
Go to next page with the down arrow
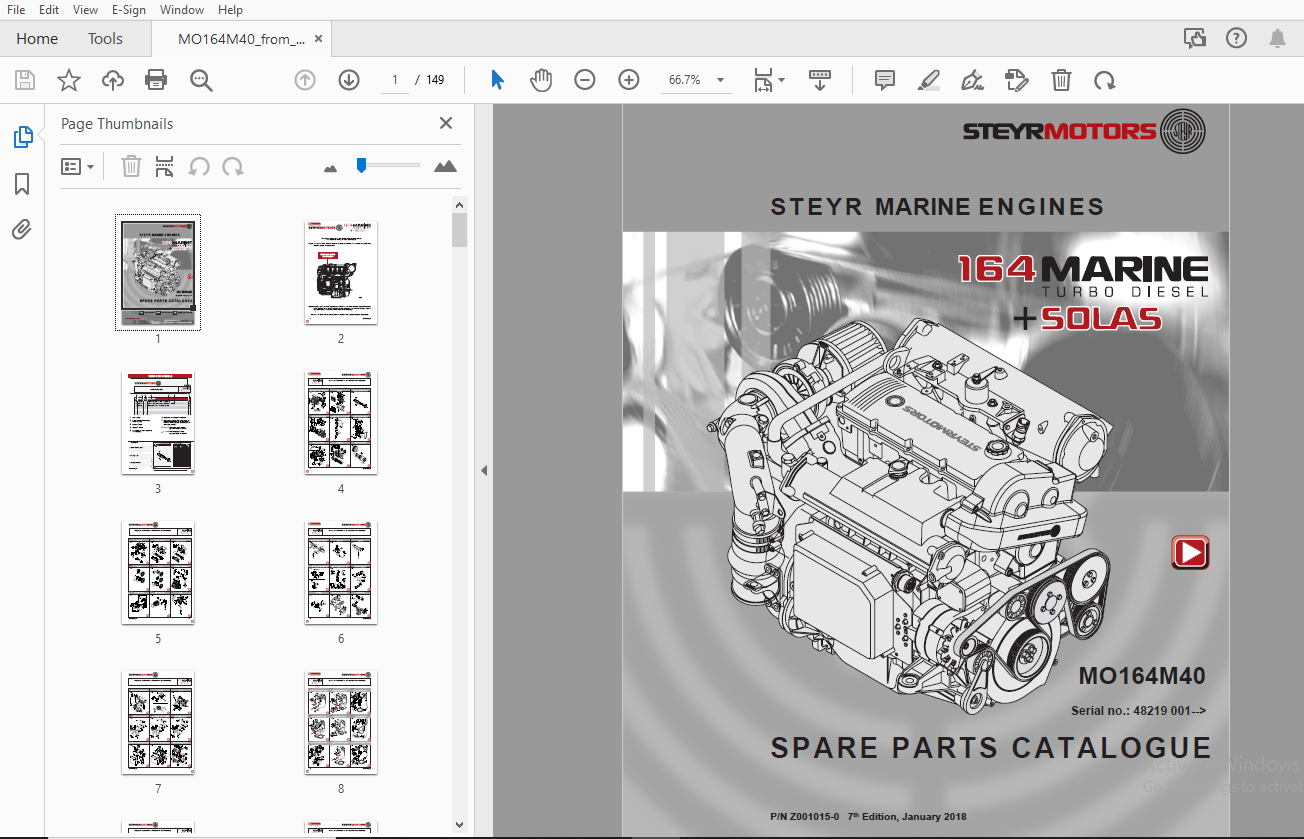349,80
